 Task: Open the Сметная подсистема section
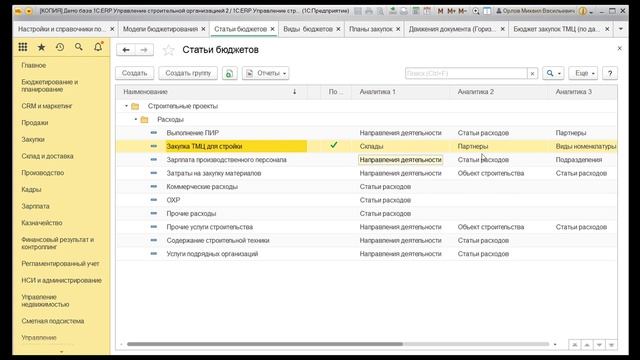tap(53, 321)
